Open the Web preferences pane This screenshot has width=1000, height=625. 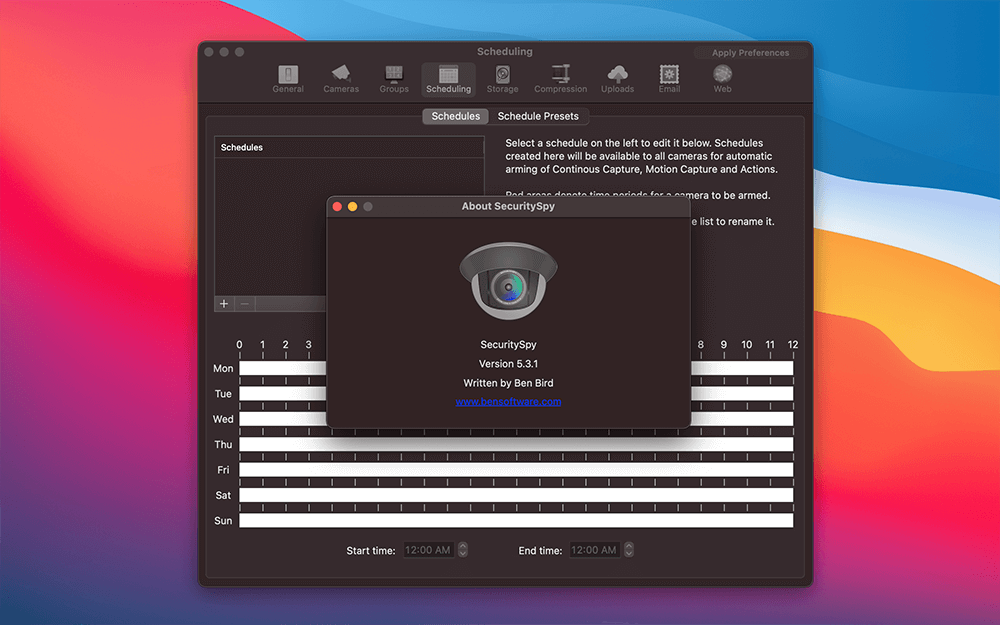click(723, 80)
